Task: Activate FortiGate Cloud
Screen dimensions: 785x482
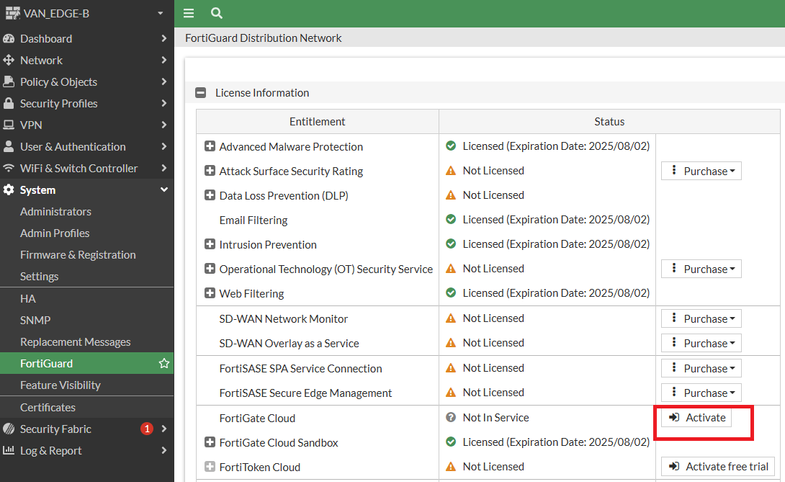Action: click(x=697, y=418)
